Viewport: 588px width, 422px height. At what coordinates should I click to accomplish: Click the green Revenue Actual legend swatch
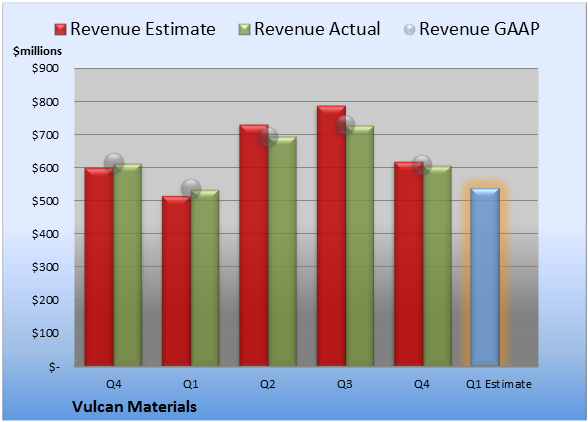(x=244, y=30)
